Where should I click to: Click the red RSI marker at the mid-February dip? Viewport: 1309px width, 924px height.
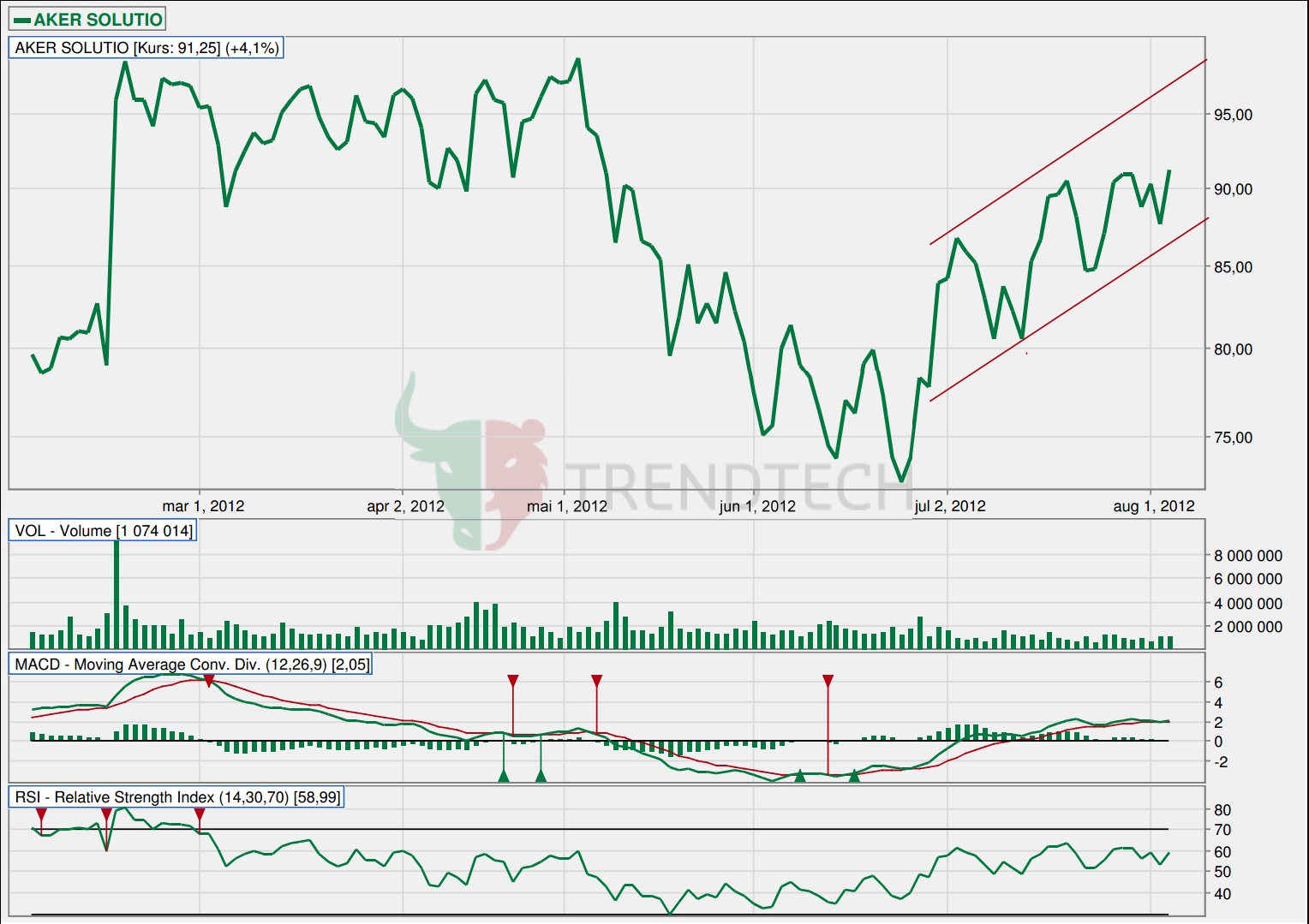[x=106, y=814]
